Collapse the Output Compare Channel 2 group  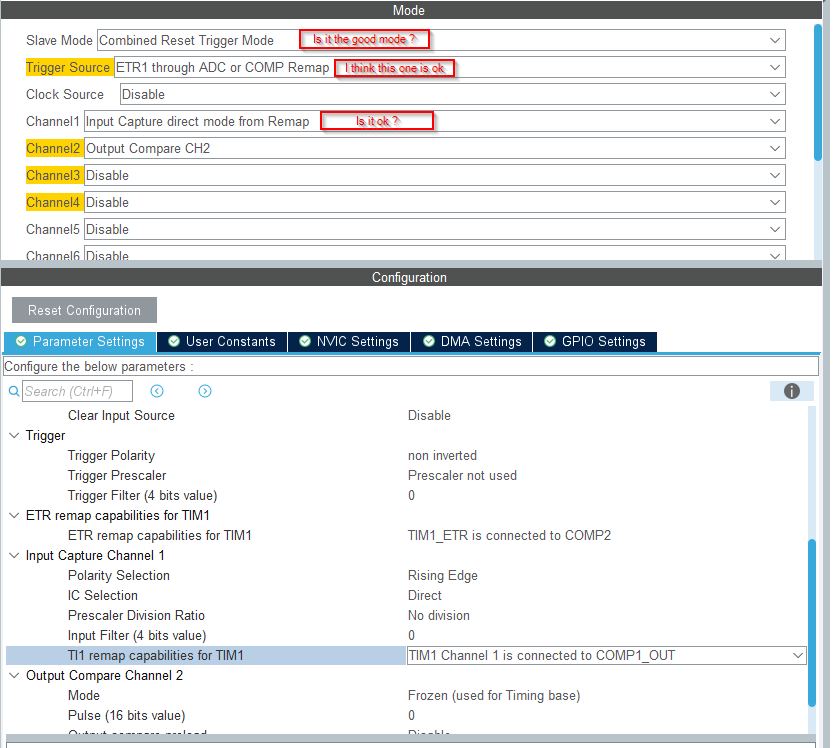14,676
